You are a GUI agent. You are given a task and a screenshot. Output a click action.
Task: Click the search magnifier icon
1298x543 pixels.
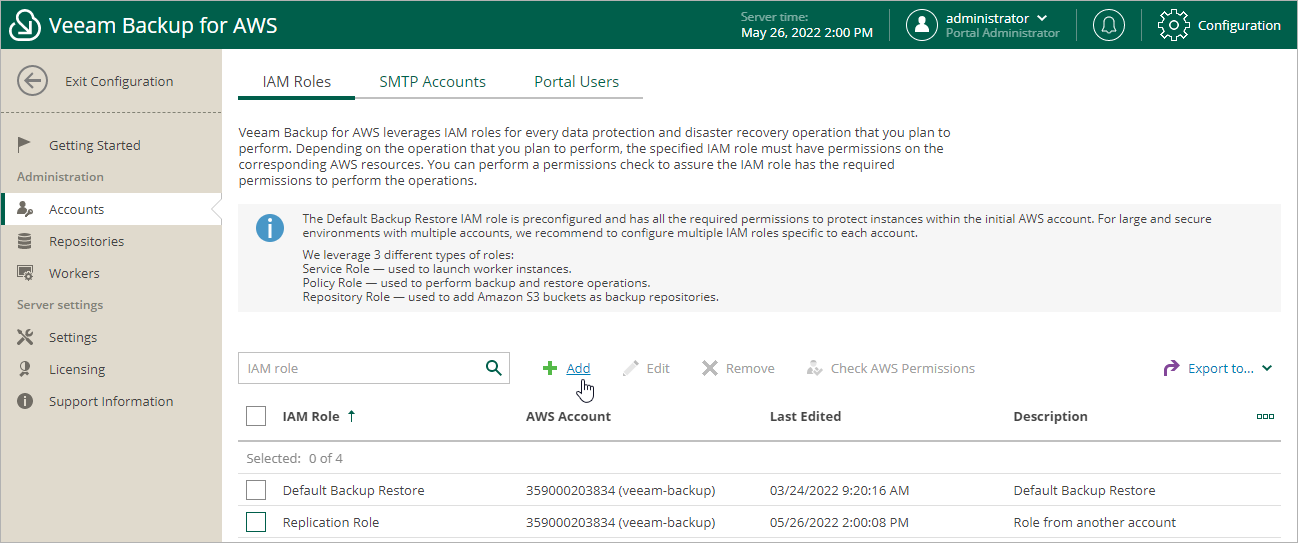click(x=493, y=368)
